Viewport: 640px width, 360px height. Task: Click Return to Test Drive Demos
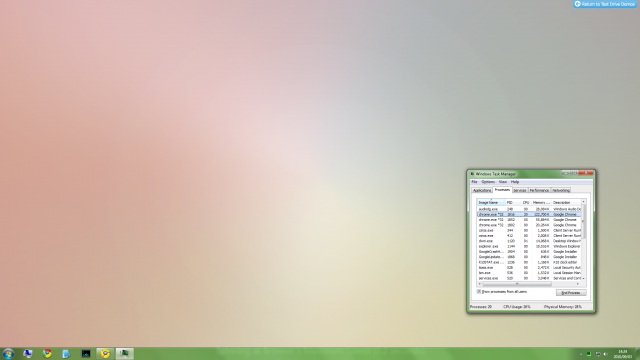tap(605, 4)
